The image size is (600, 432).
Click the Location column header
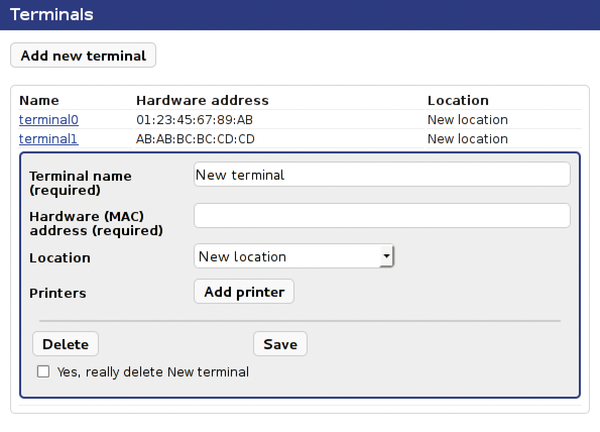point(458,100)
